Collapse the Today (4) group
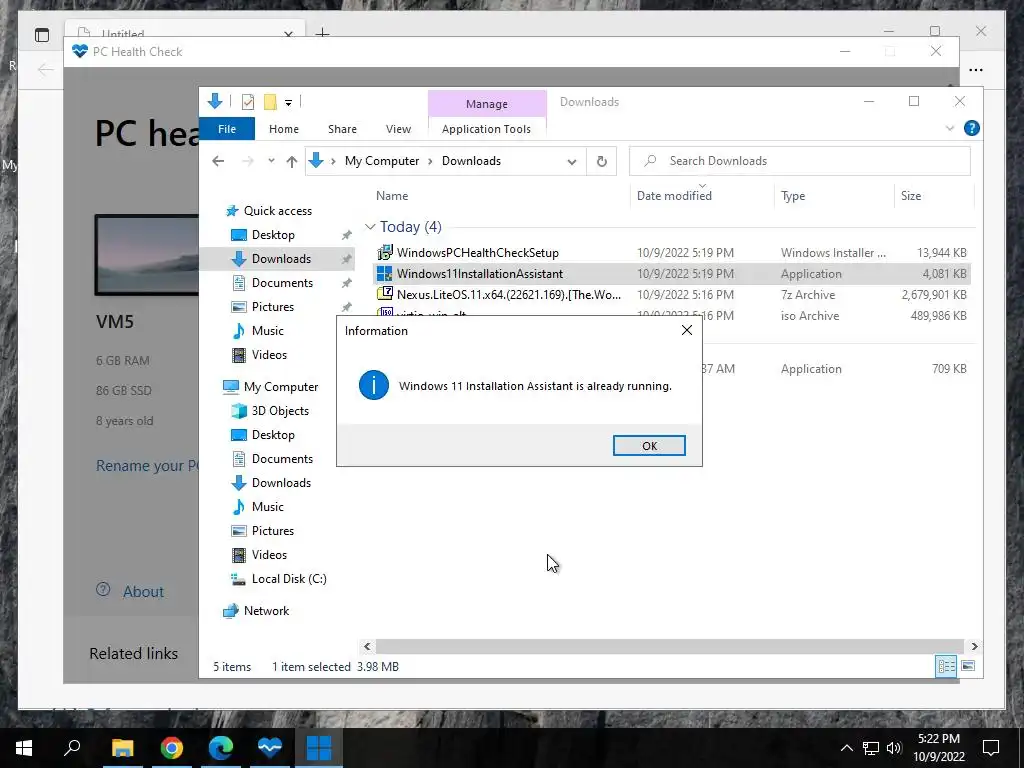 pyautogui.click(x=370, y=227)
